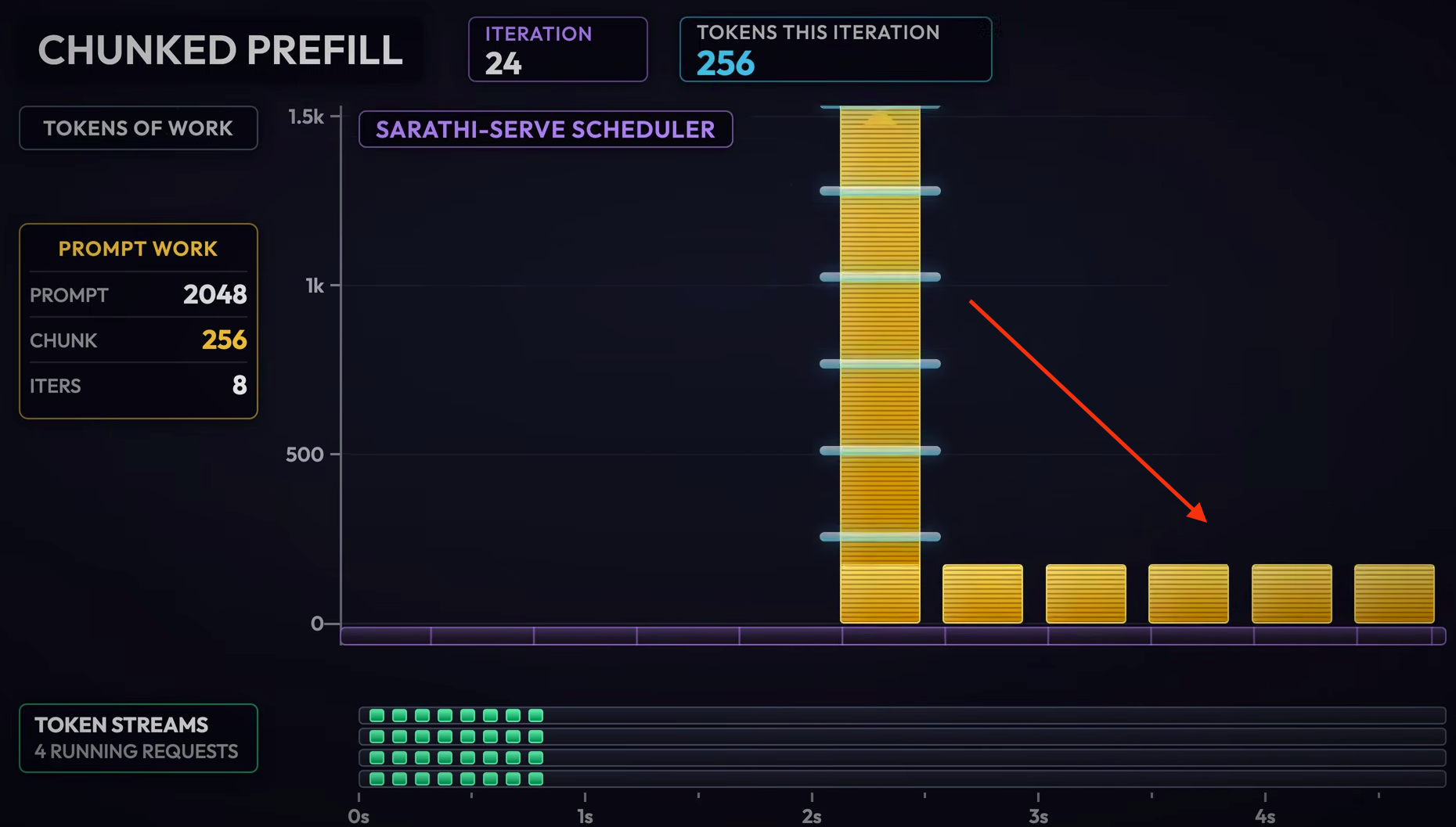The image size is (1456, 827).
Task: Click the PROMPT row label
Action: (x=69, y=295)
